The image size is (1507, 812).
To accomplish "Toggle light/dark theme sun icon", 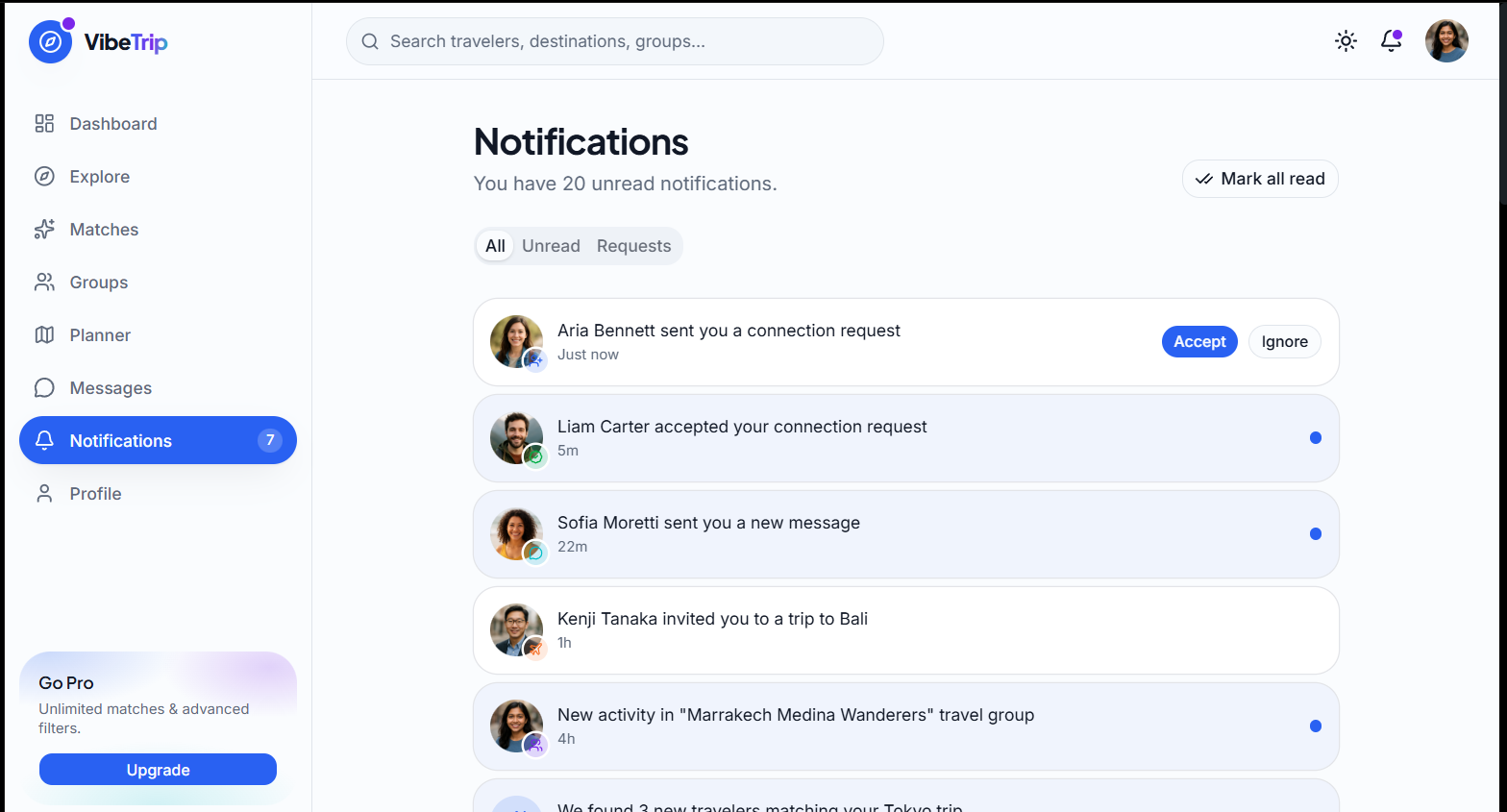I will 1346,40.
